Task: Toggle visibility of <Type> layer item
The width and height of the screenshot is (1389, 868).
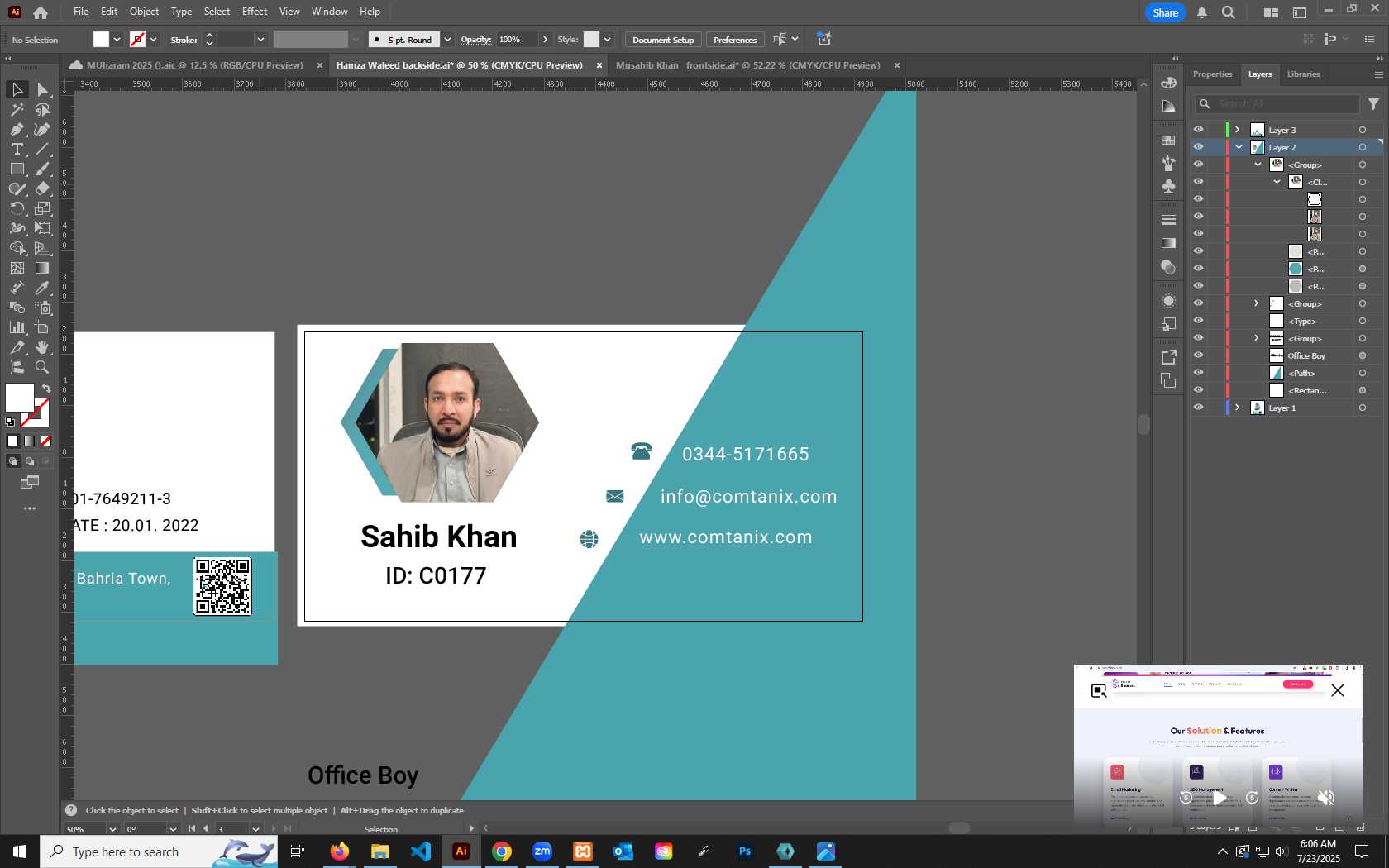Action: pos(1198,321)
